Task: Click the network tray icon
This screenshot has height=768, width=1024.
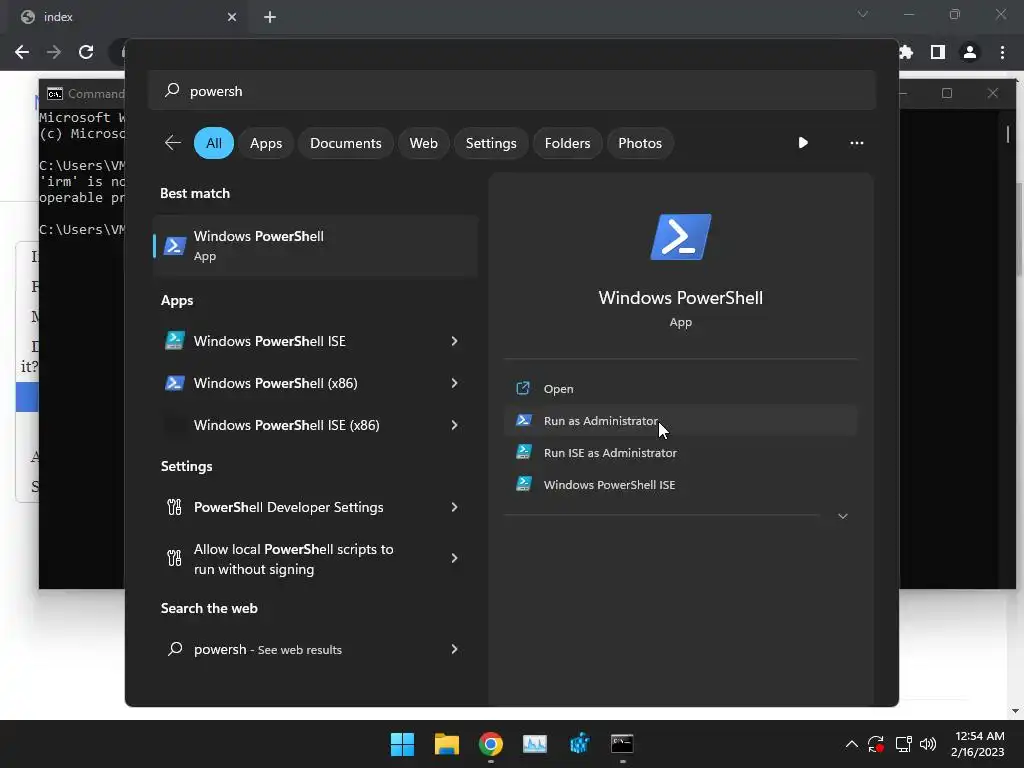Action: click(x=903, y=744)
